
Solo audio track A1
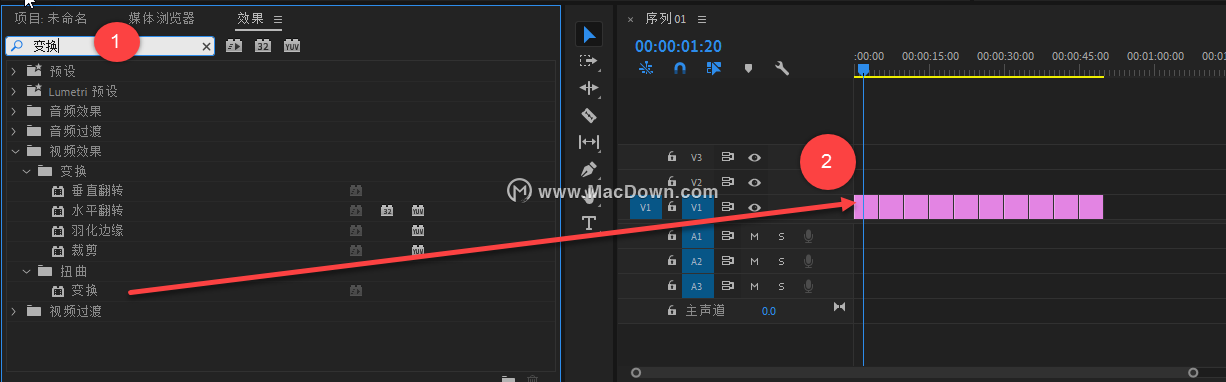pyautogui.click(x=781, y=236)
